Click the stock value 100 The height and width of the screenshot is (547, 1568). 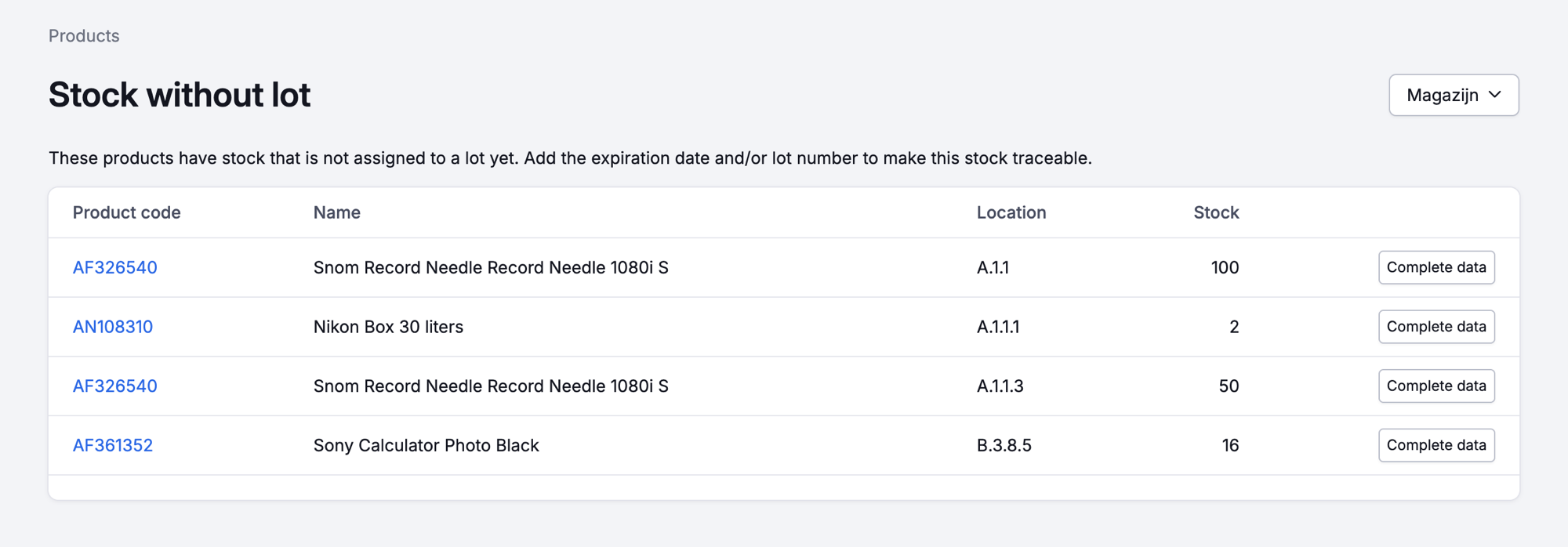[x=1225, y=267]
